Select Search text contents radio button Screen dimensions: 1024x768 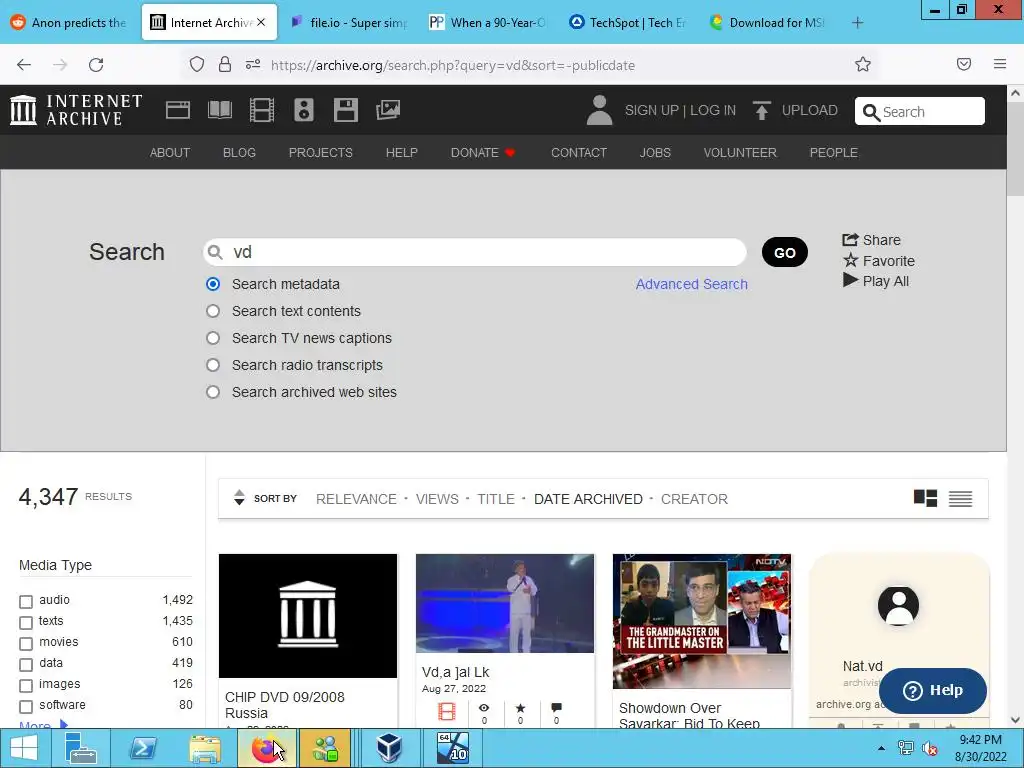[213, 311]
